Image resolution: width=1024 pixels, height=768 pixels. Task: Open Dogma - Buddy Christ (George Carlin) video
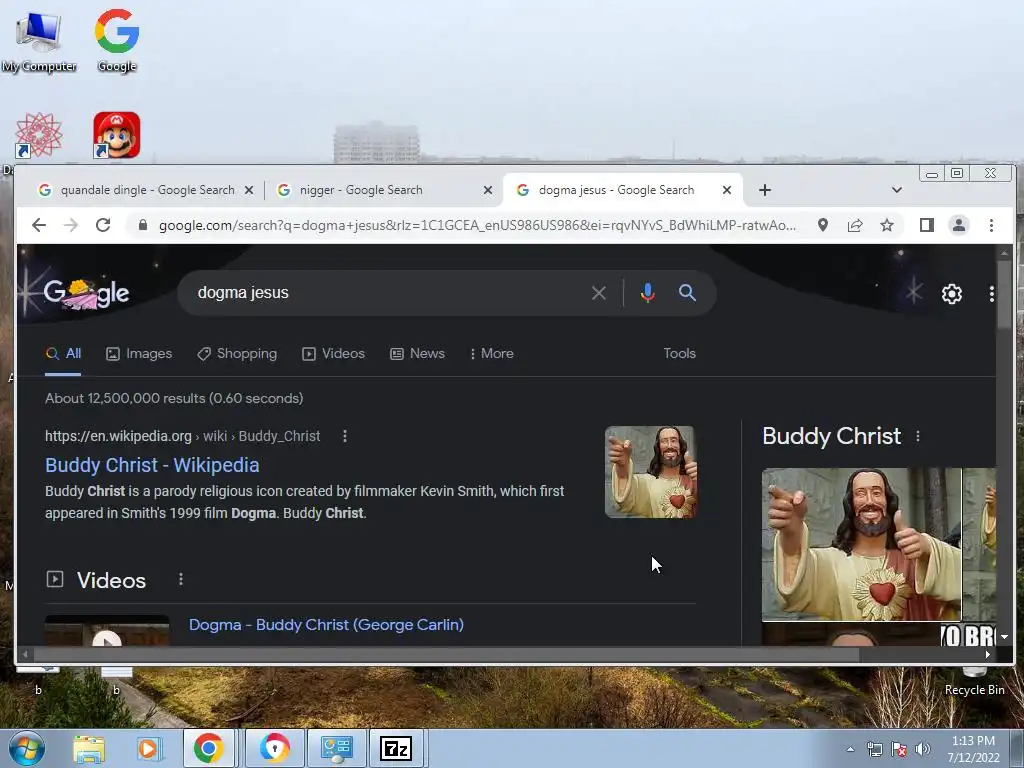pos(327,625)
